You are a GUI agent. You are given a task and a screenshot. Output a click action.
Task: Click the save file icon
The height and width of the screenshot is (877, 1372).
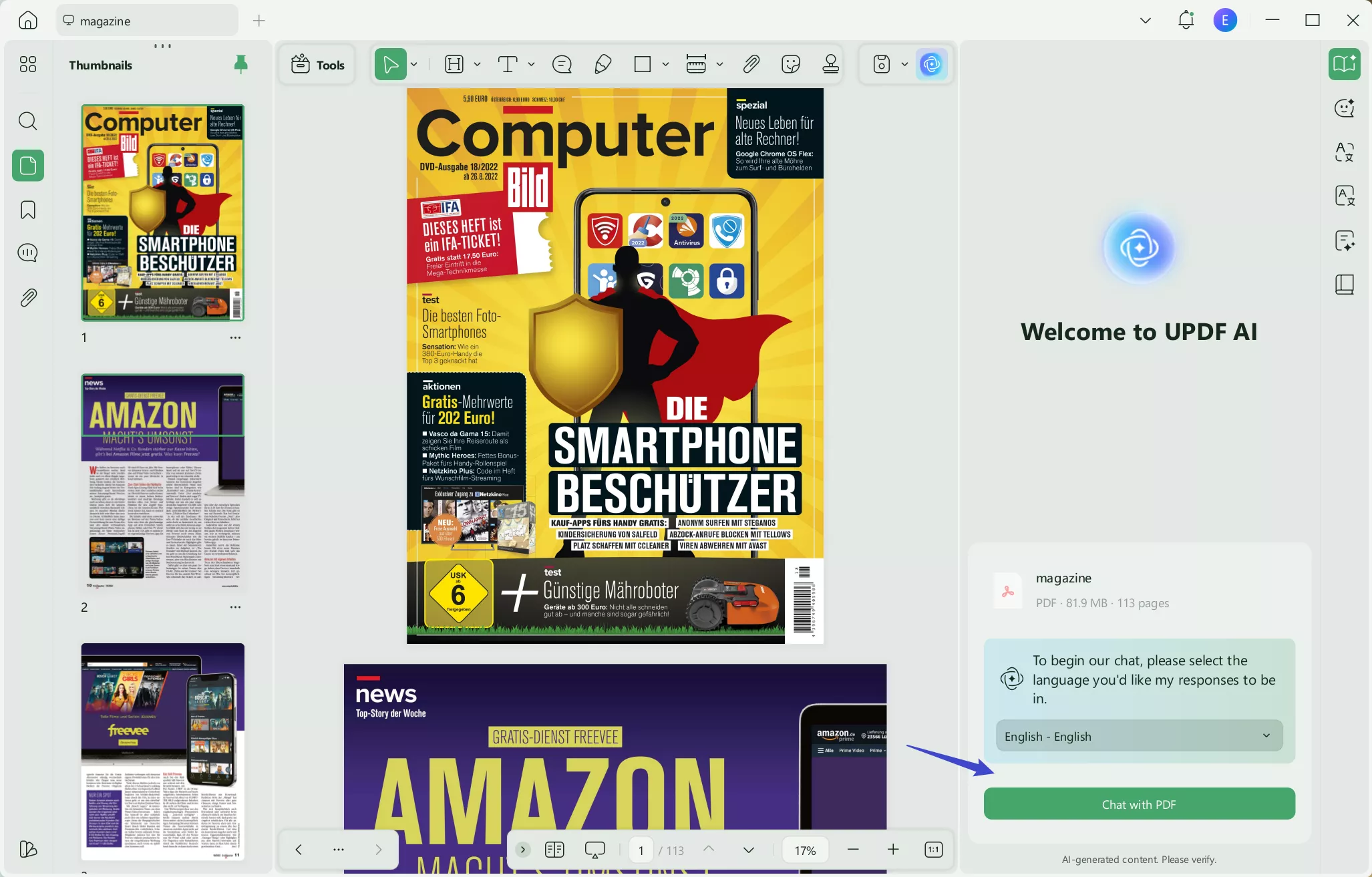point(882,64)
